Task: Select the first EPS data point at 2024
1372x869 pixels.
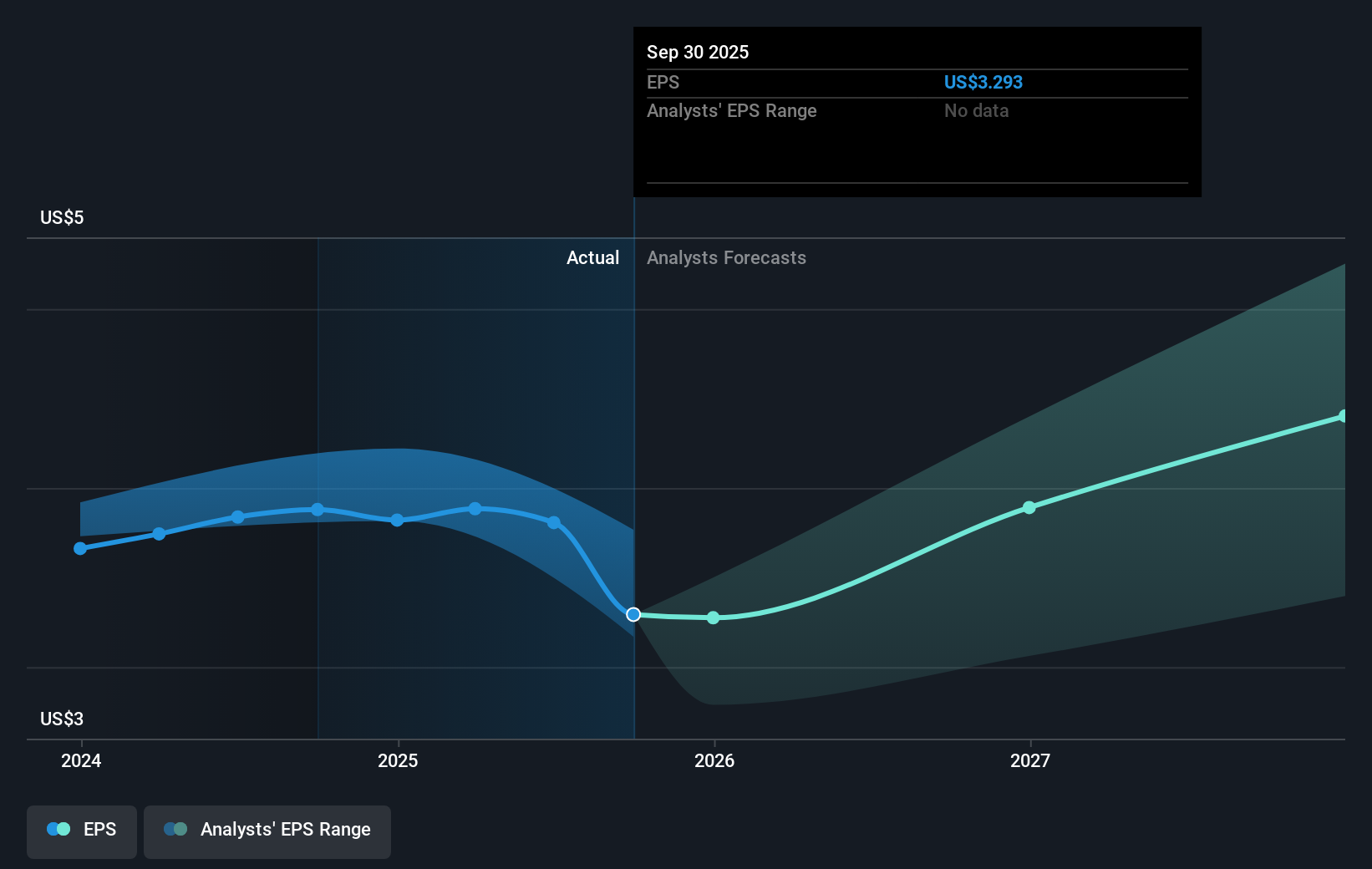Action: point(80,548)
